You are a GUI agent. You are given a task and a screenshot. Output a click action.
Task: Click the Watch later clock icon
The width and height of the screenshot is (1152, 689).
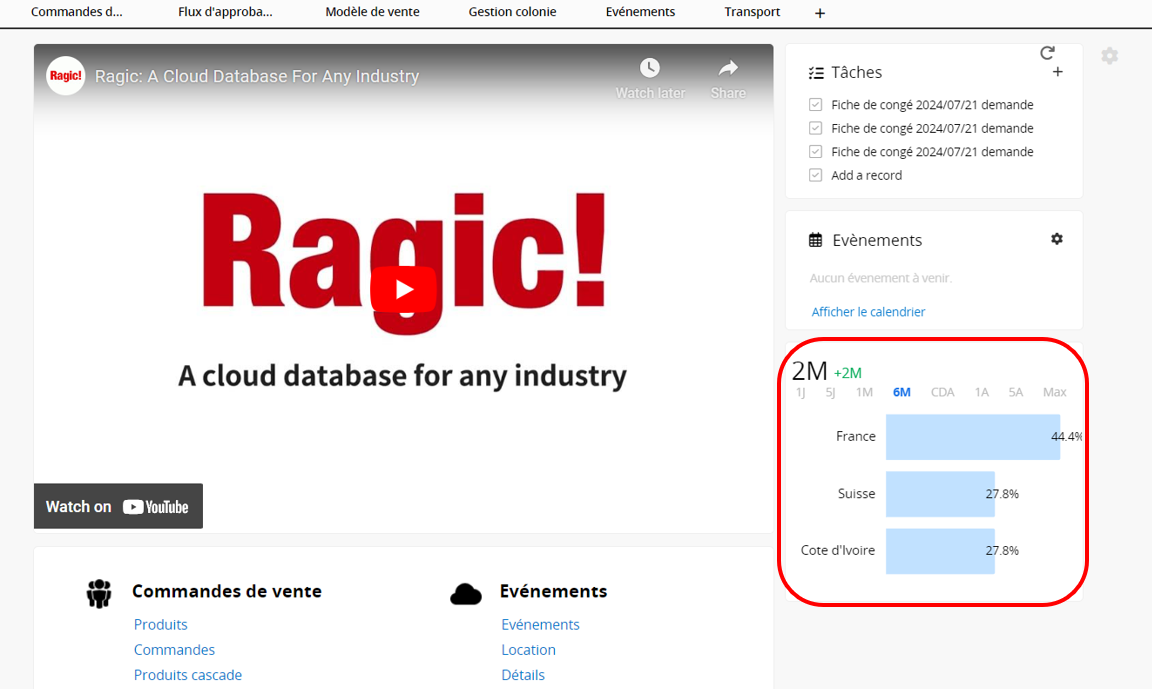(649, 68)
